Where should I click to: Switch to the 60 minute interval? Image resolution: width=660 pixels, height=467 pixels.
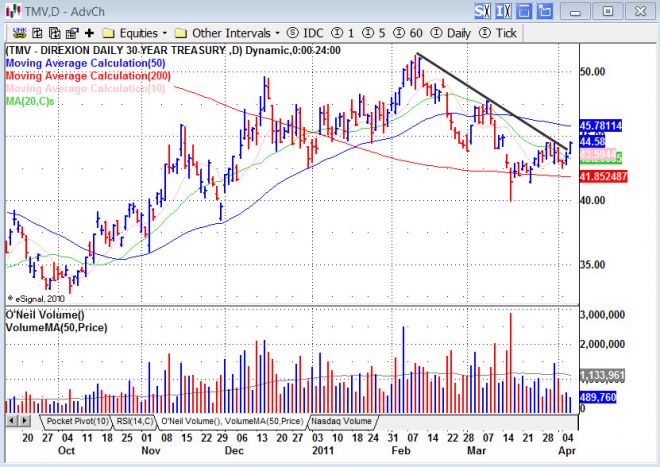pyautogui.click(x=408, y=33)
